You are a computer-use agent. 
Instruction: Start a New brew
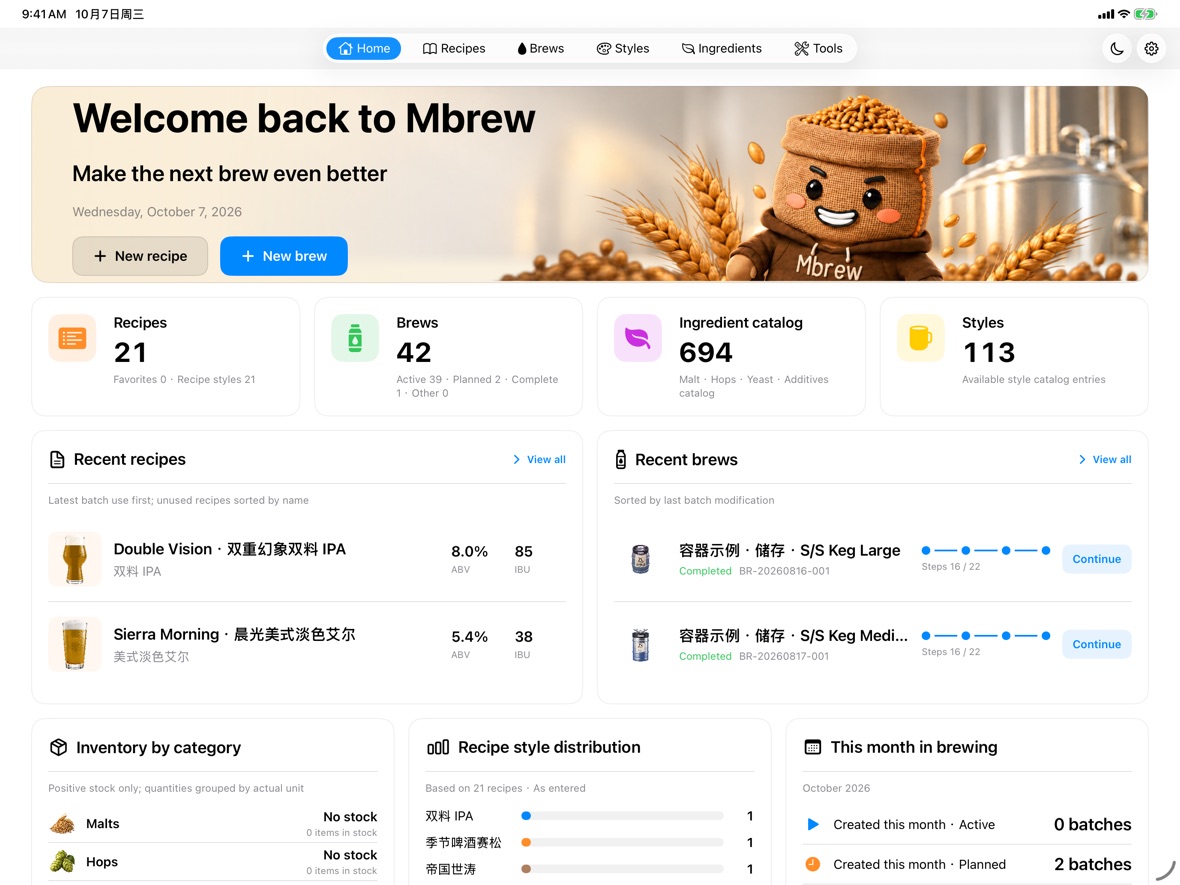tap(284, 256)
